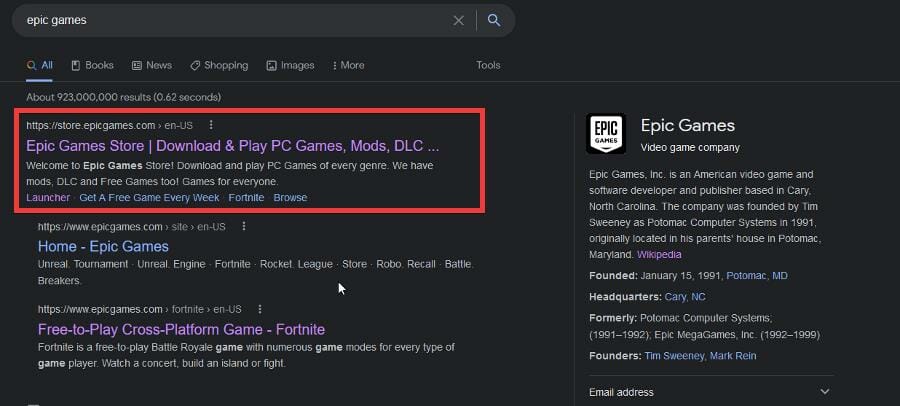Click the About 923,000,000 results text
The height and width of the screenshot is (406, 900).
point(123,98)
